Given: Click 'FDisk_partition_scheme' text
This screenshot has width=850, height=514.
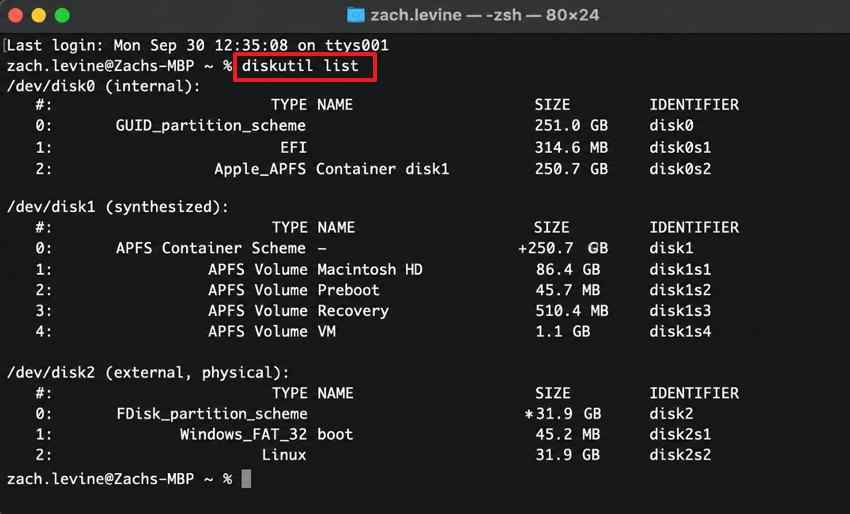Looking at the screenshot, I should [212, 414].
